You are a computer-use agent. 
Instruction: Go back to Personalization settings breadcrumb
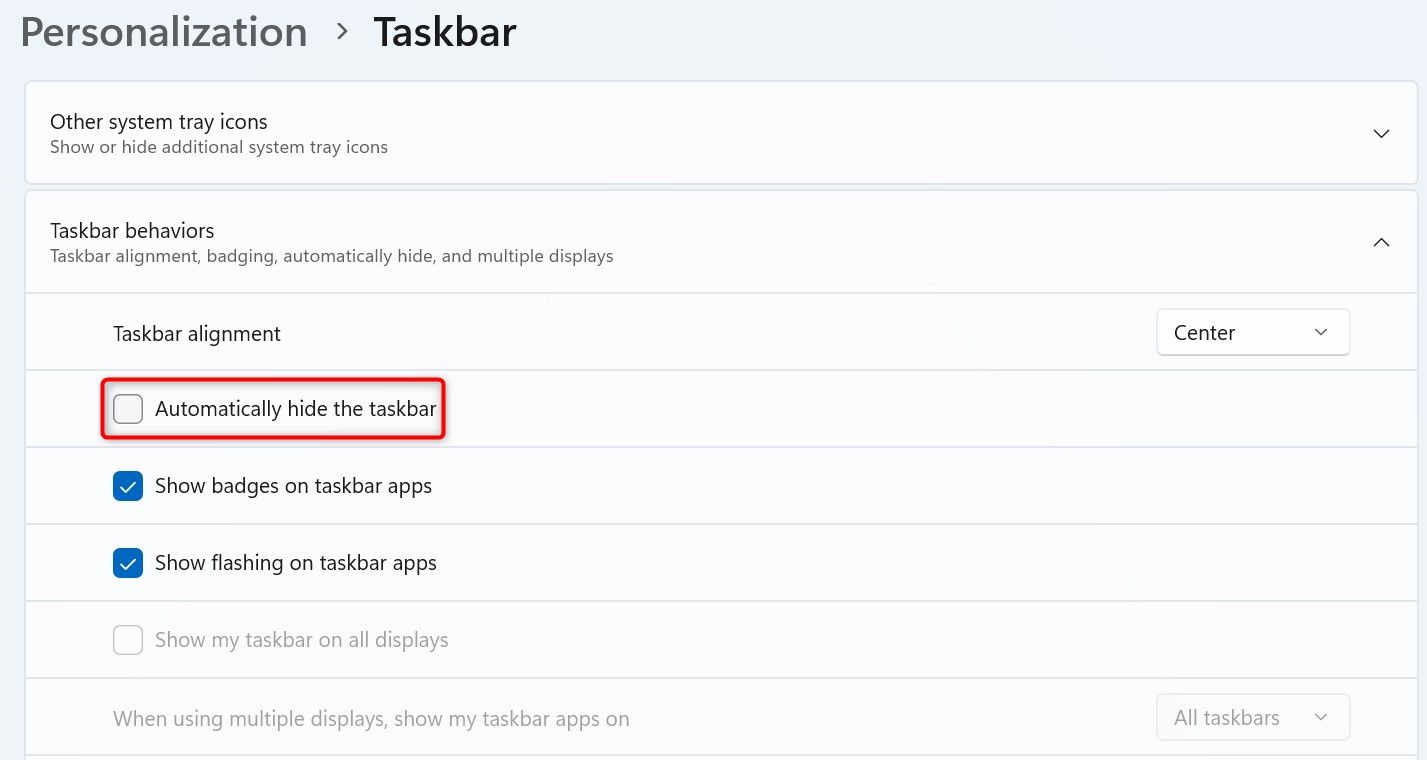[164, 32]
